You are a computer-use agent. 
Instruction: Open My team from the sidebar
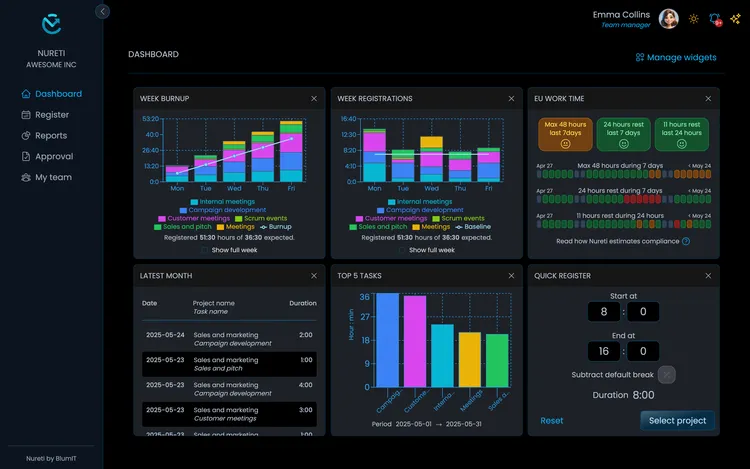(x=53, y=178)
